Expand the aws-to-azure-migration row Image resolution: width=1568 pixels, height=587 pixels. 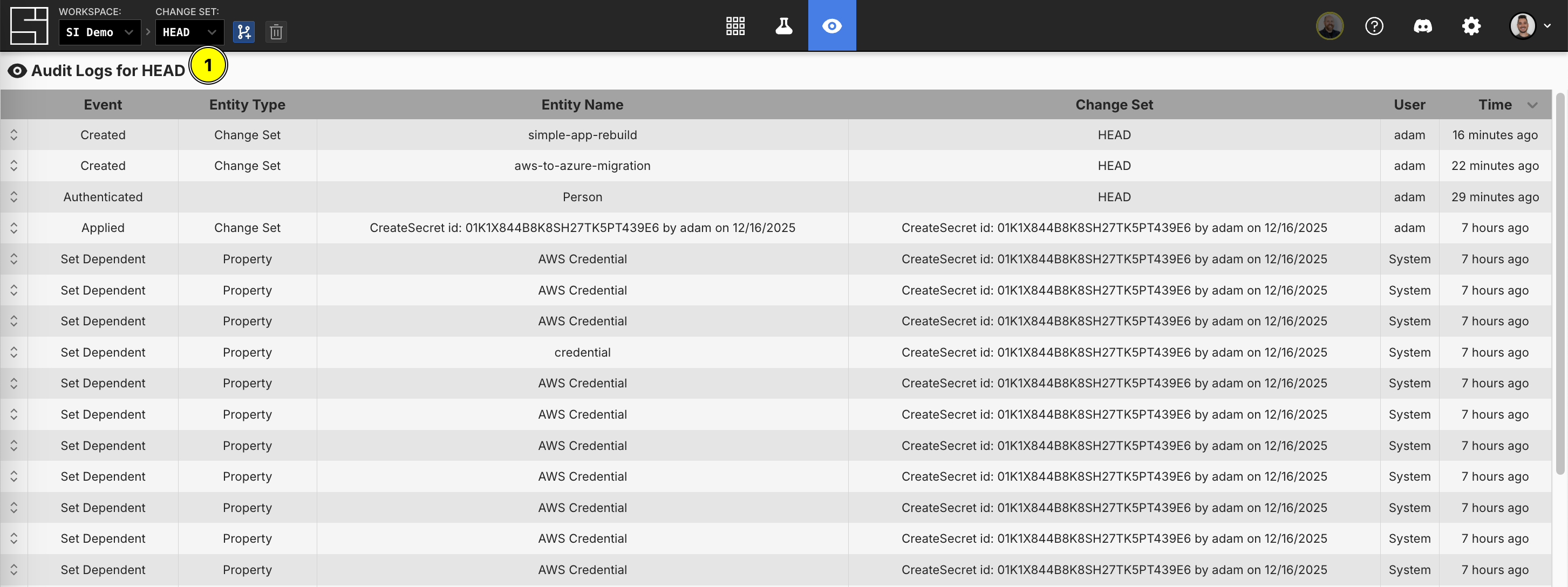14,166
